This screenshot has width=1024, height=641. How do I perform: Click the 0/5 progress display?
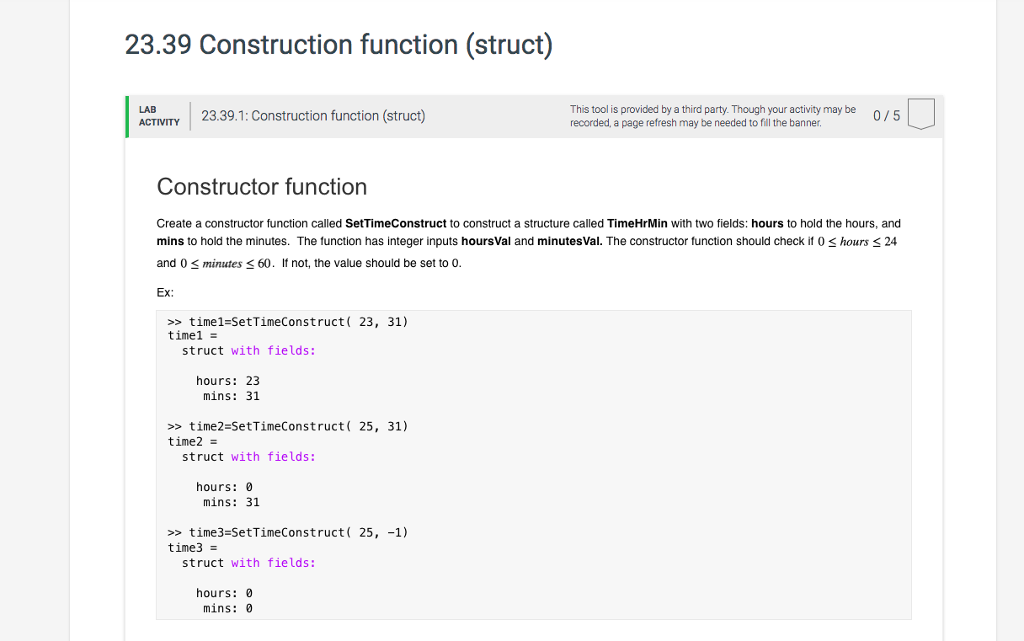(884, 115)
